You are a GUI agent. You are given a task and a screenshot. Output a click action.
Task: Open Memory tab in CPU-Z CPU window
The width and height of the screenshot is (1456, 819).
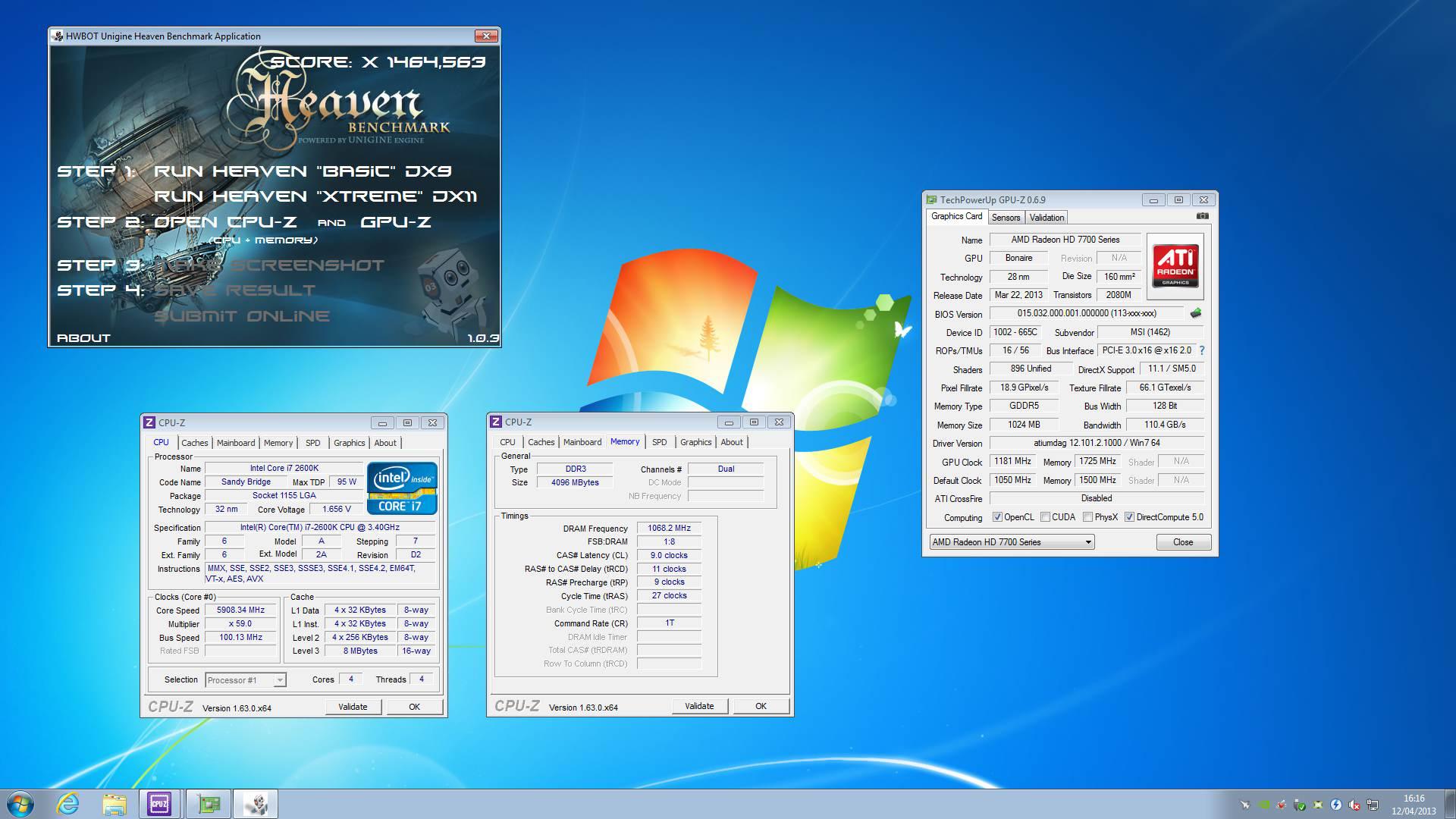coord(278,443)
